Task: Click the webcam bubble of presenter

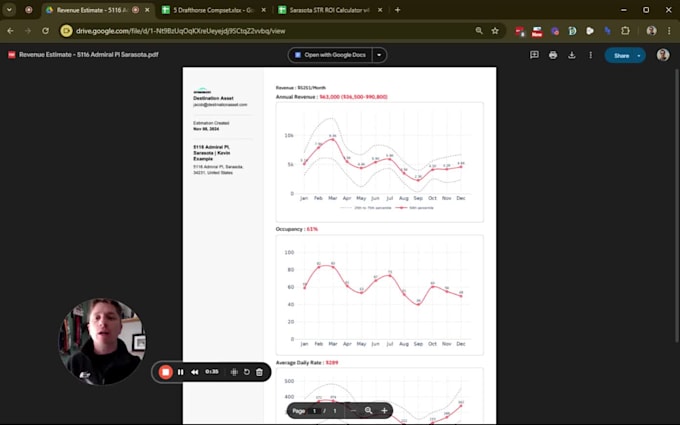Action: (x=102, y=341)
